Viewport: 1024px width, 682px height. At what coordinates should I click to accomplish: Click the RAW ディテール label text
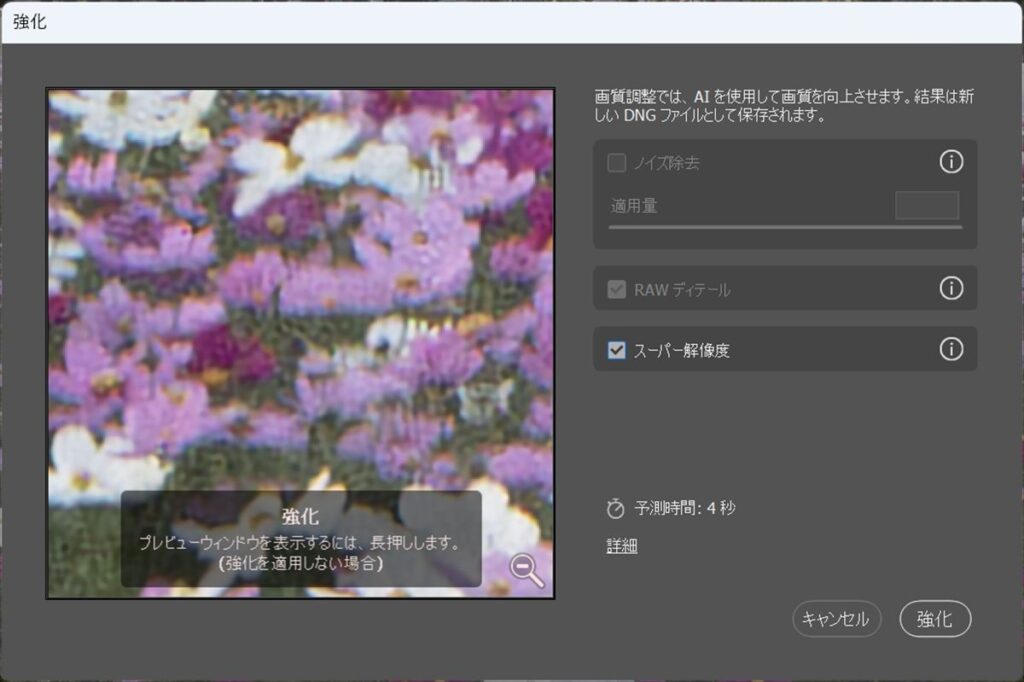click(682, 290)
